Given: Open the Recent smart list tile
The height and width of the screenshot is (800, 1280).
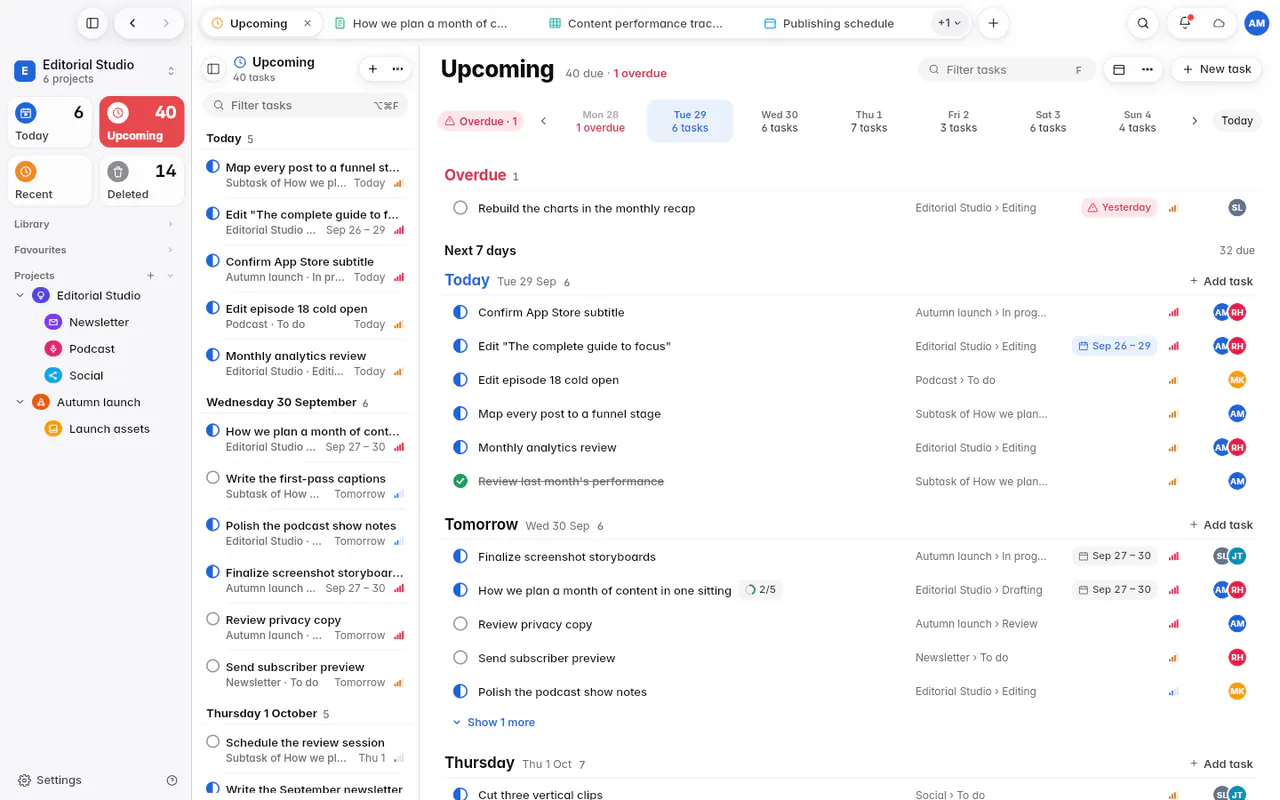Looking at the screenshot, I should [50, 180].
